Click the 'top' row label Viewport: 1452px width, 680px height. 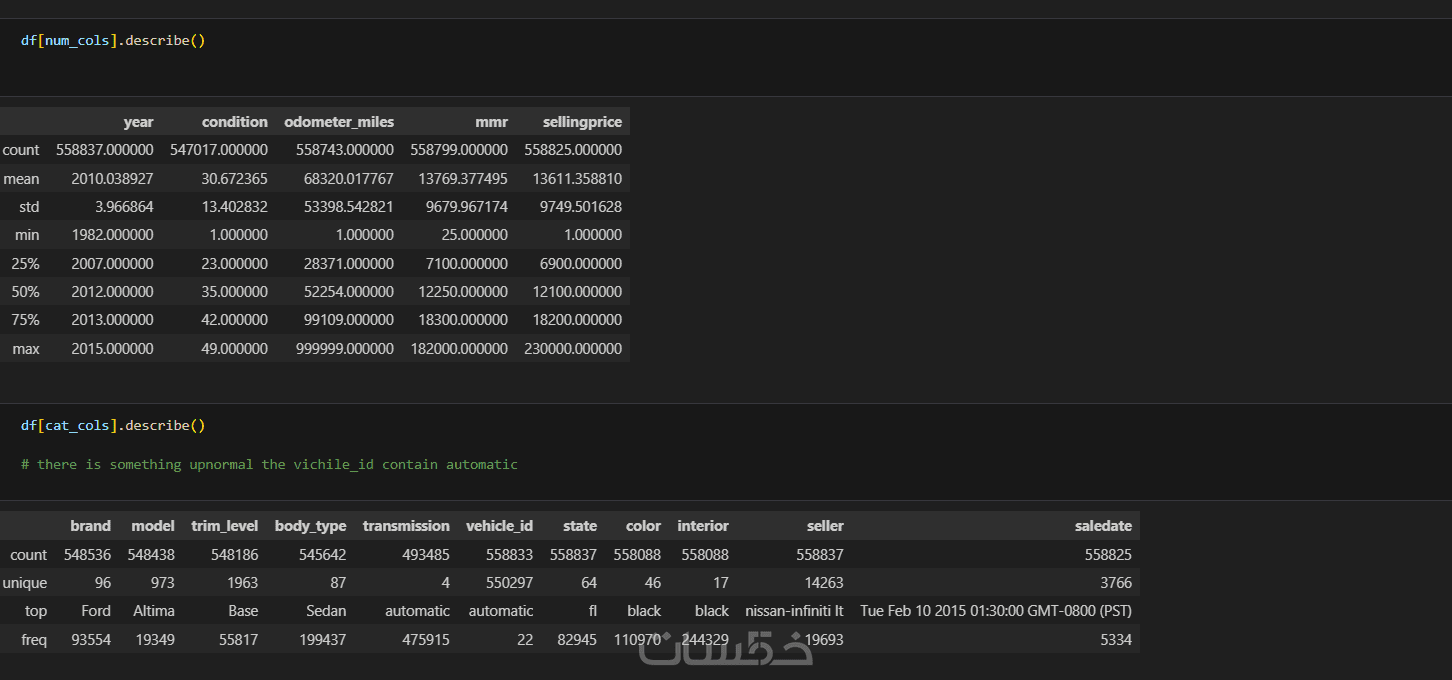pos(37,611)
